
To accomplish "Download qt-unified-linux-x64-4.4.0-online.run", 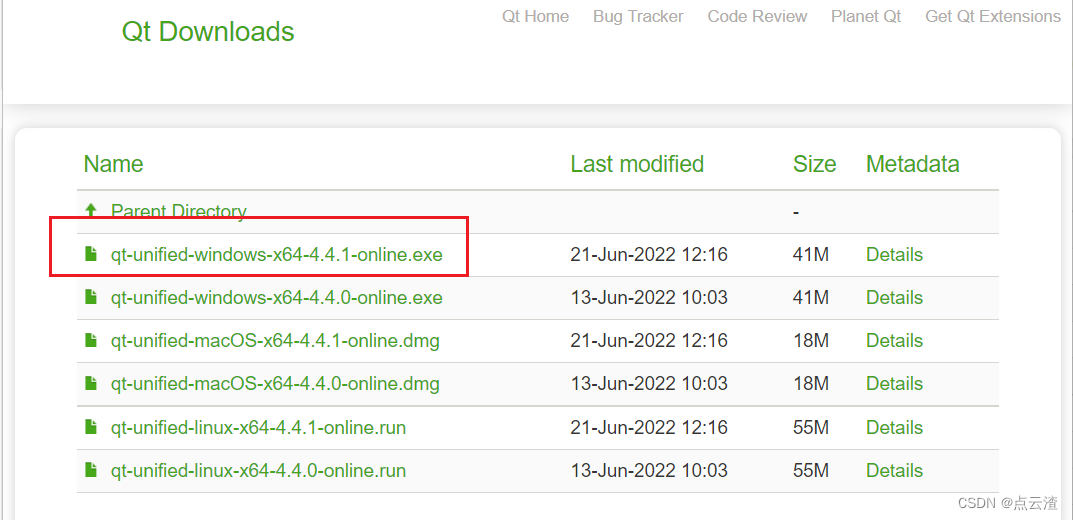I will [x=258, y=471].
